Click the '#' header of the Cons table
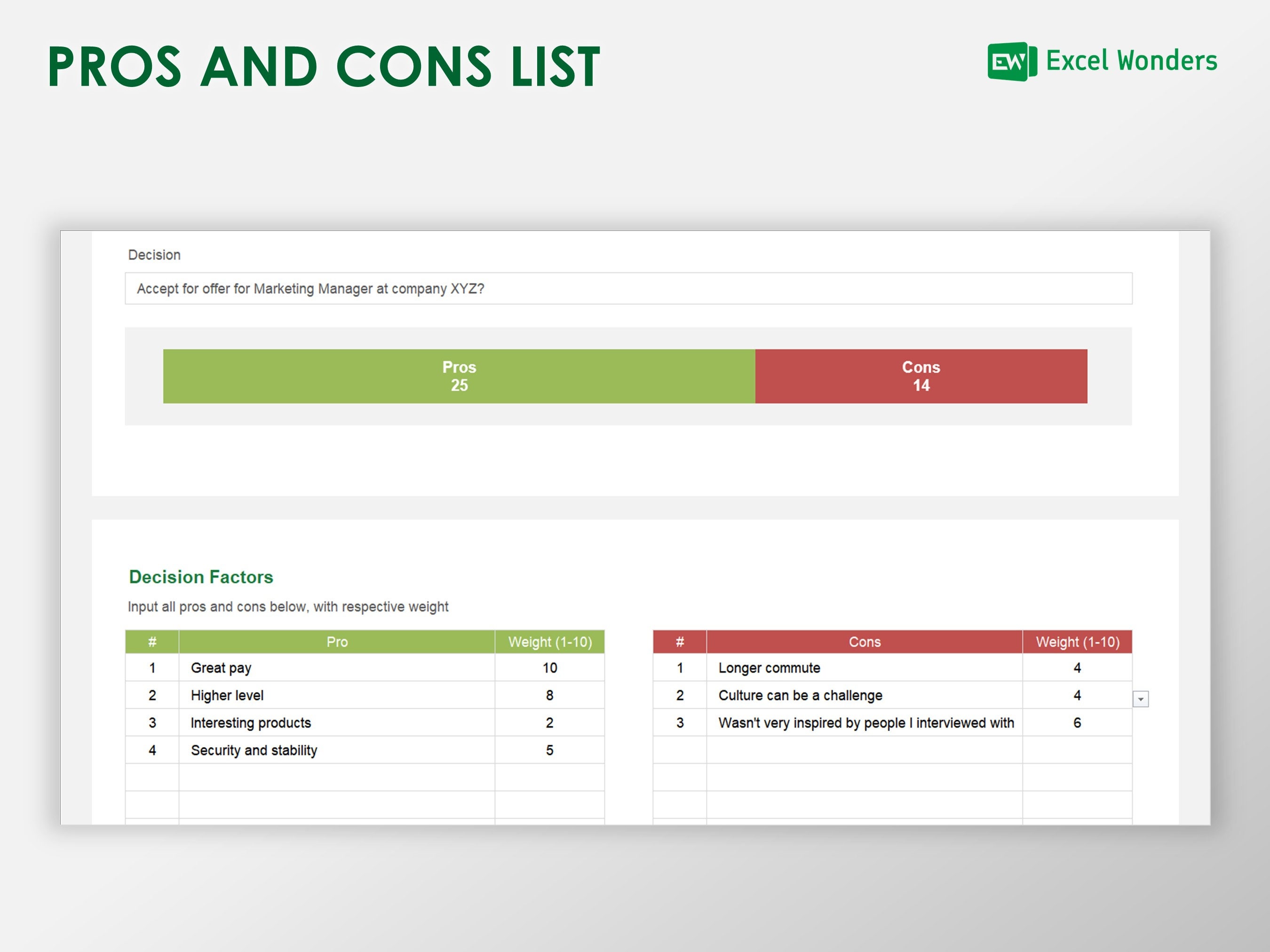 [x=680, y=642]
